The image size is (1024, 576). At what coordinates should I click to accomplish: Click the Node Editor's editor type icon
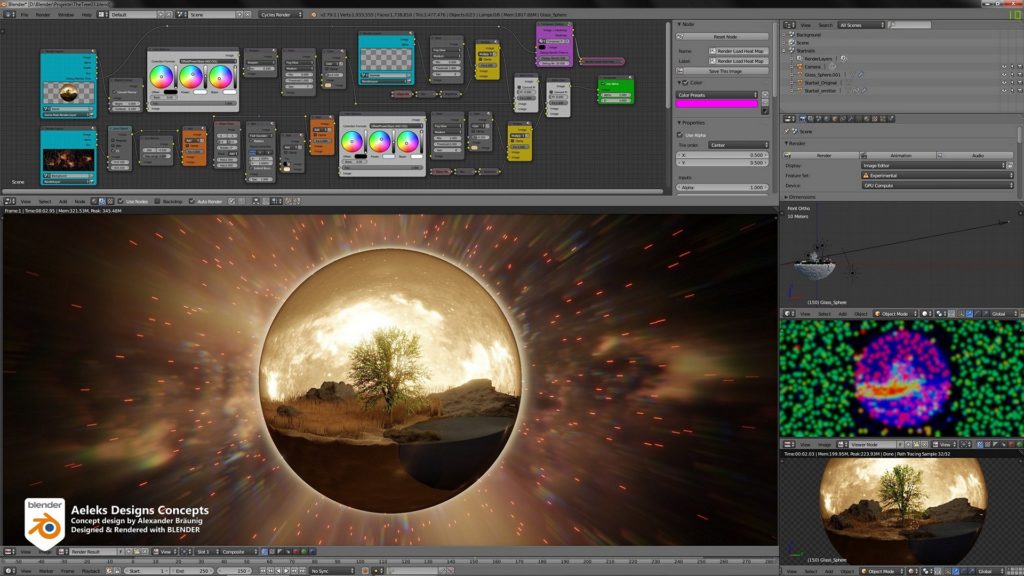coord(8,201)
